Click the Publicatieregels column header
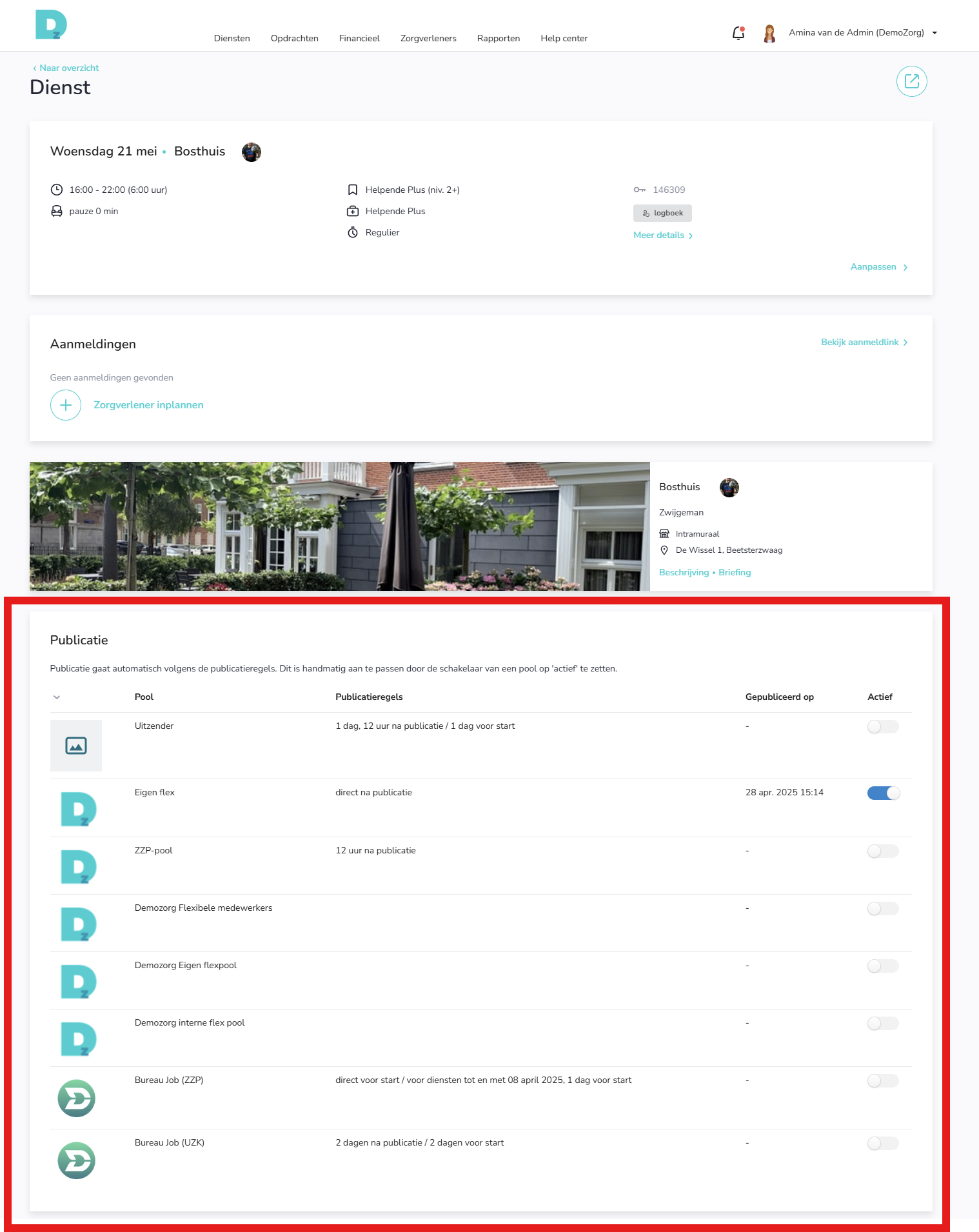This screenshot has height=1232, width=979. click(369, 697)
